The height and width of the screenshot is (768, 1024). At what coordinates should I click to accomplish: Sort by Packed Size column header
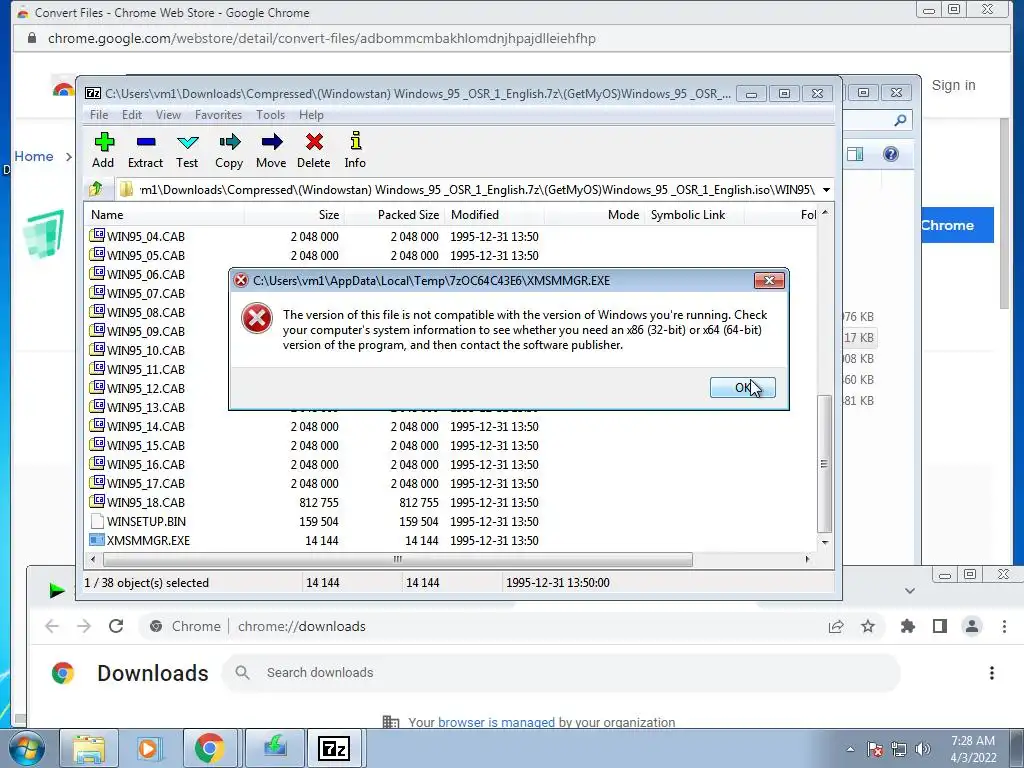point(394,215)
